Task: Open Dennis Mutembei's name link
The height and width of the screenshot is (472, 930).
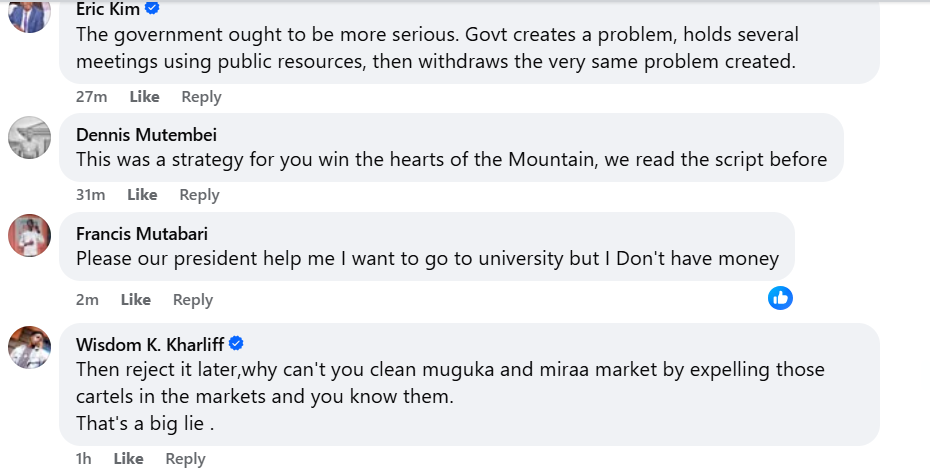Action: [x=146, y=135]
